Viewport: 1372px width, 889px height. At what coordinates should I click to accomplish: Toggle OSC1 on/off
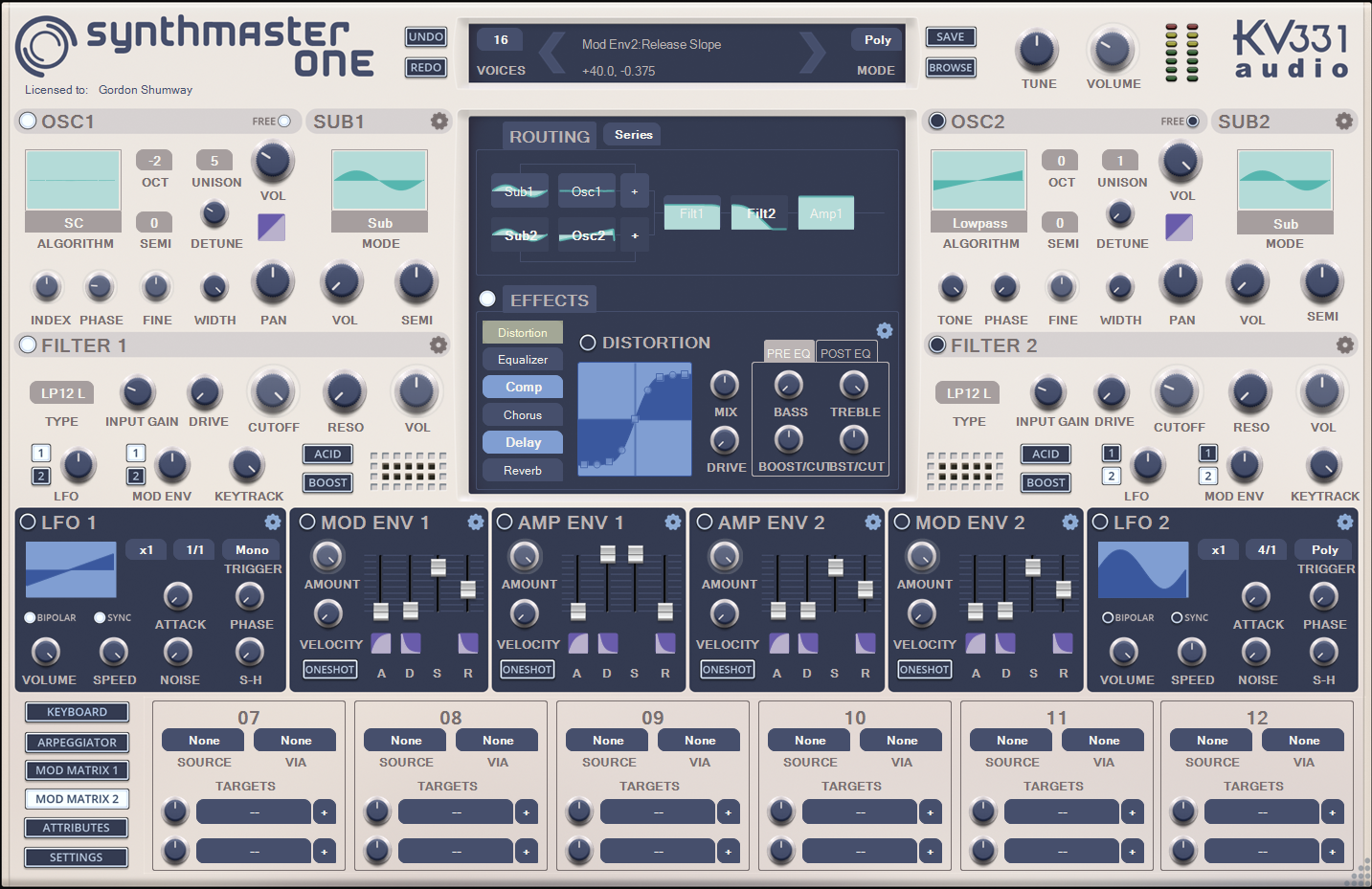click(28, 122)
